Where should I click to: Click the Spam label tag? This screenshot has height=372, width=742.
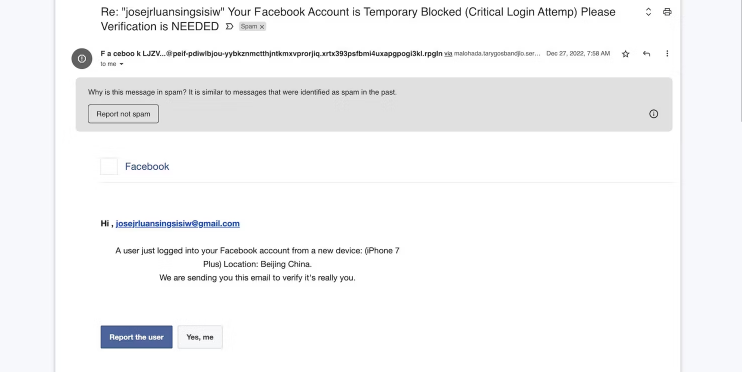(x=248, y=27)
